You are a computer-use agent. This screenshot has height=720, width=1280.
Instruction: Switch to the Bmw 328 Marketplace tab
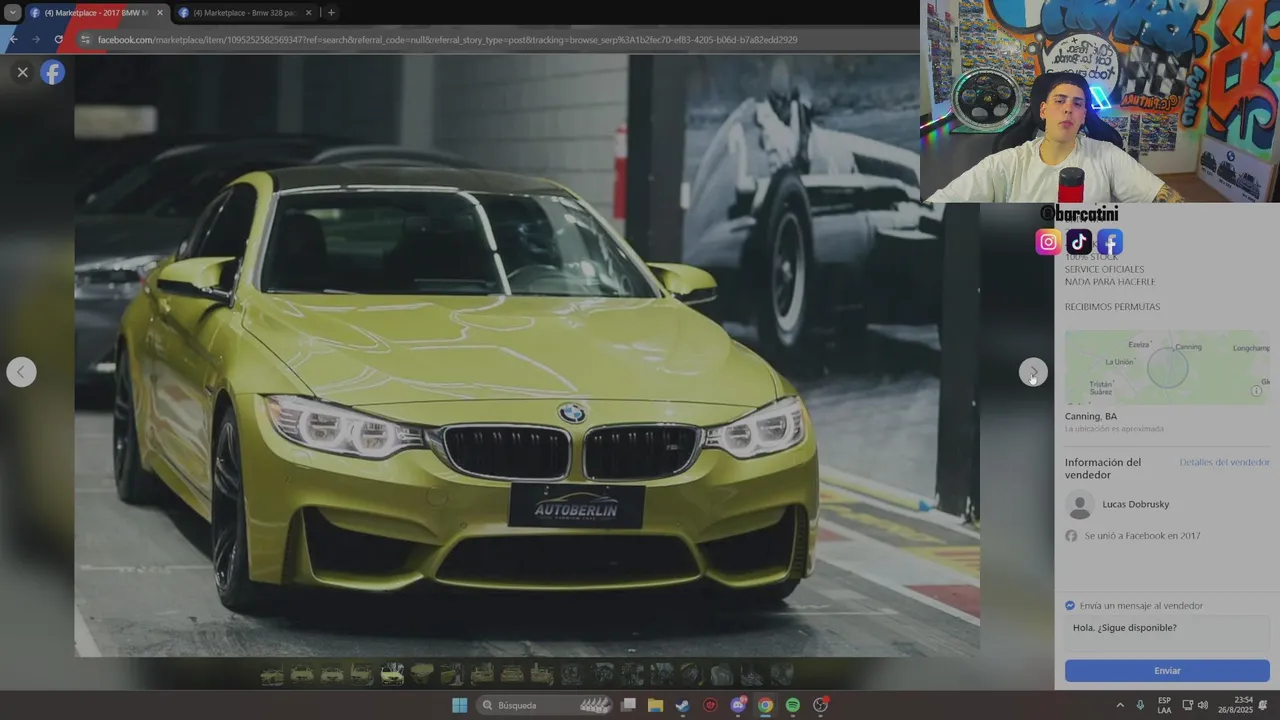point(244,13)
